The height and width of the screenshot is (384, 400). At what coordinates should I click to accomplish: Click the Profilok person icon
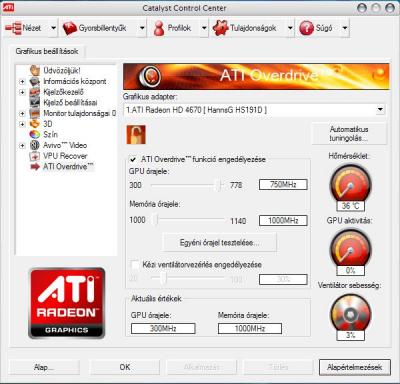point(159,28)
